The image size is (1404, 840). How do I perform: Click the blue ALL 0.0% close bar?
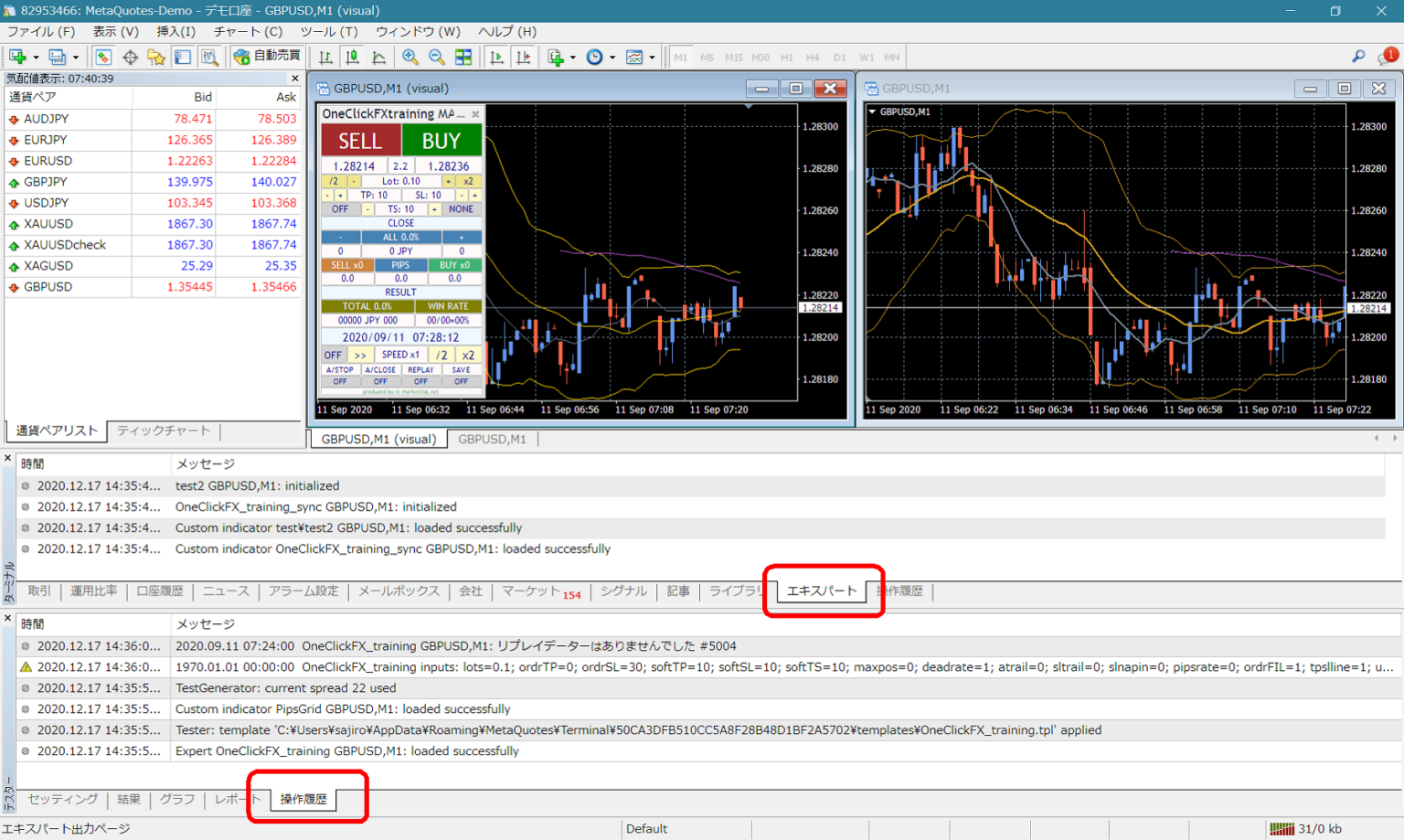point(400,237)
